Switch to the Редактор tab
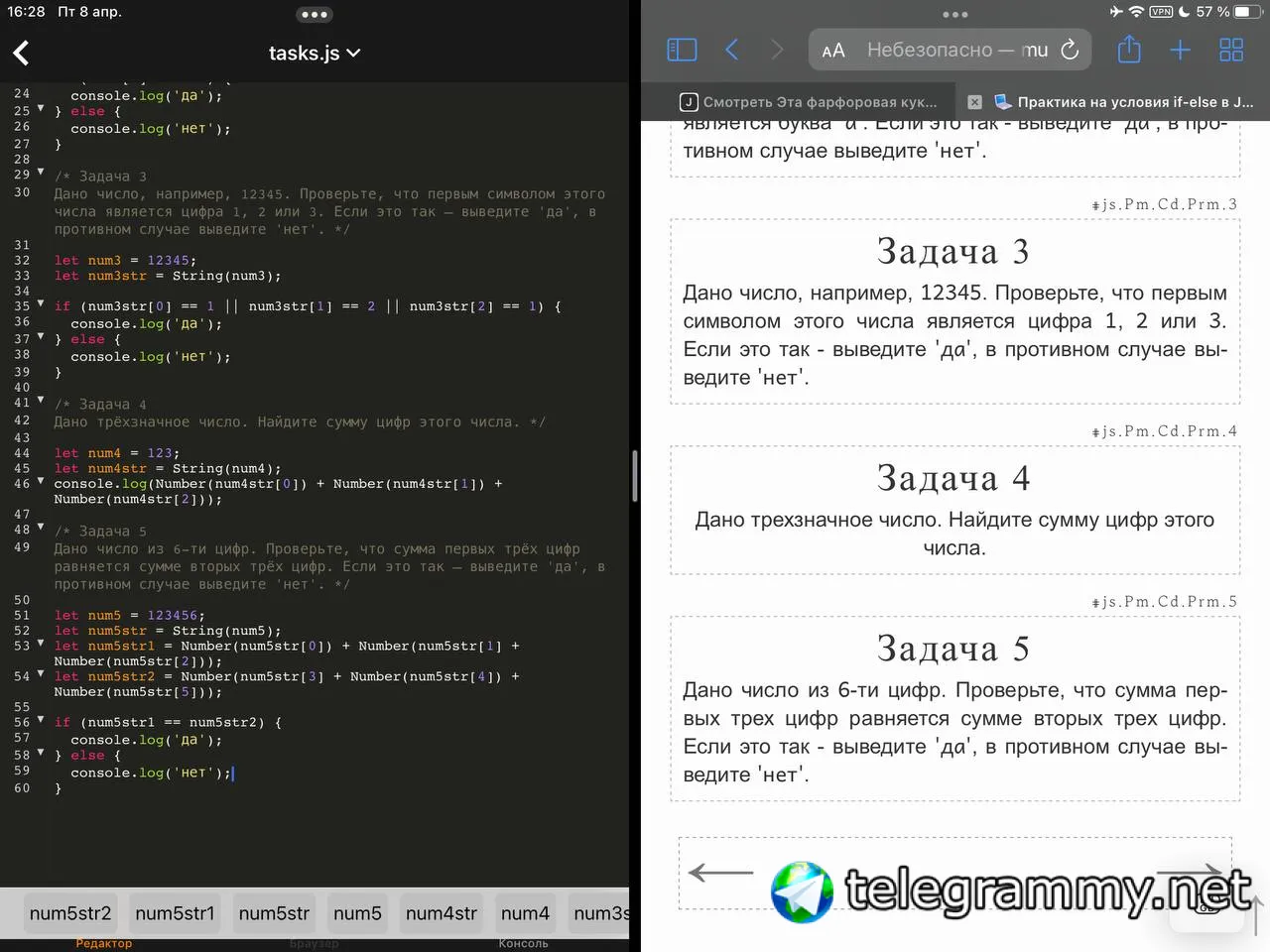The height and width of the screenshot is (952, 1270). tap(104, 943)
